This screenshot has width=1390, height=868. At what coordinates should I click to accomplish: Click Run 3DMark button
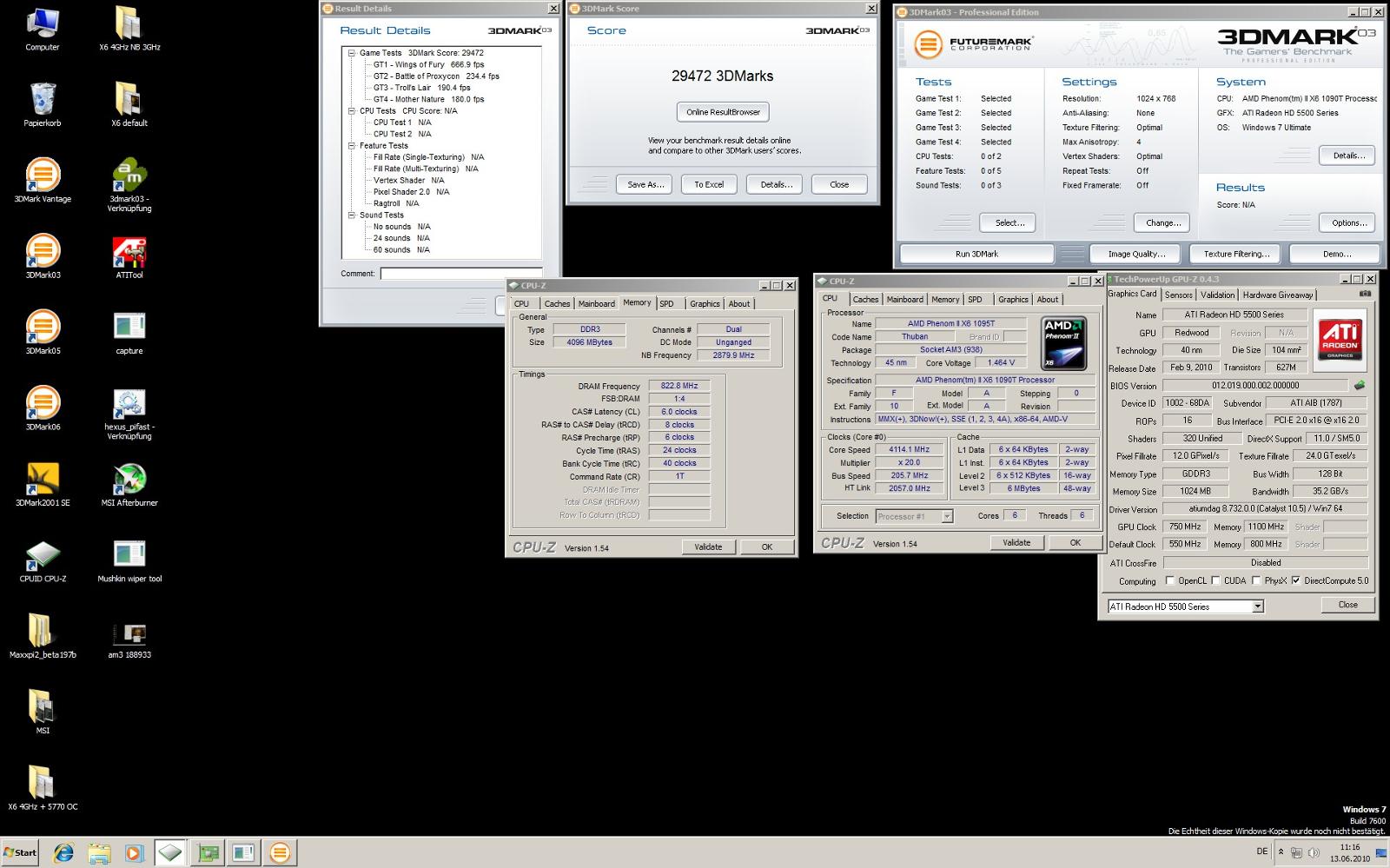pyautogui.click(x=976, y=254)
